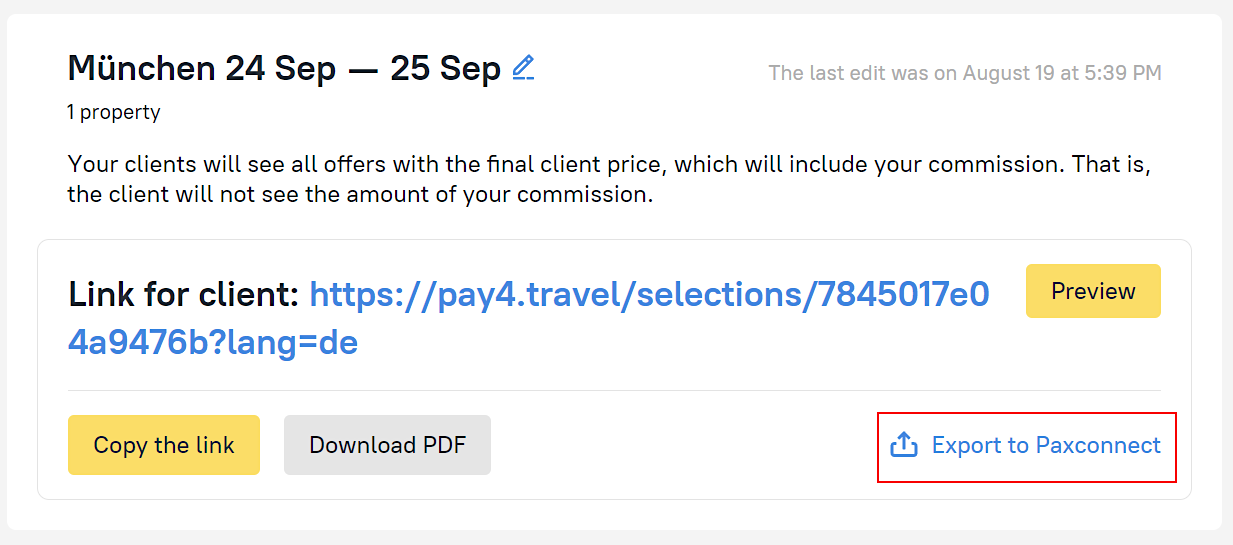Click the 'München' city name in the title
The height and width of the screenshot is (545, 1233).
141,69
